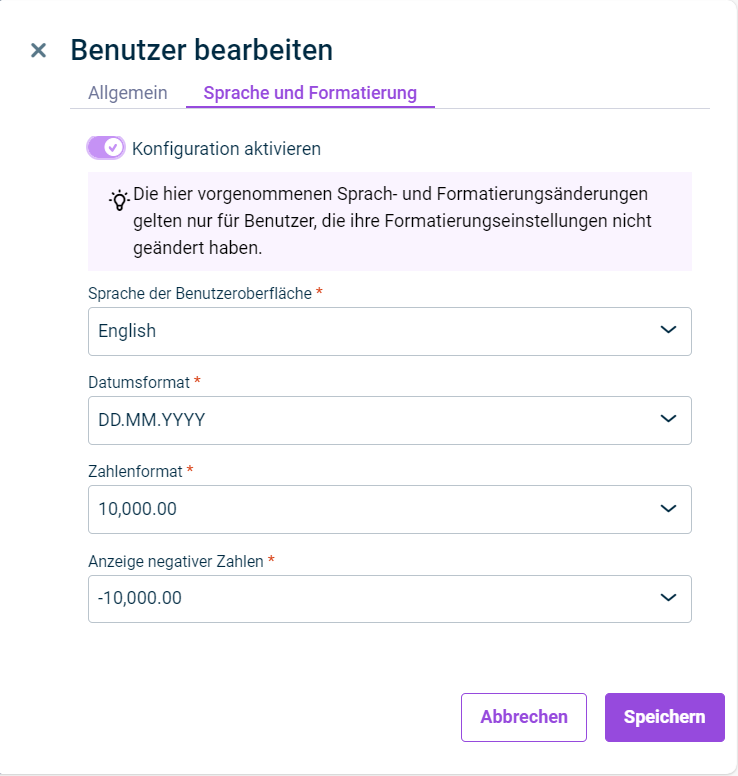
Task: Click chevron arrow beside DD.MM.YYYY
Action: click(668, 419)
